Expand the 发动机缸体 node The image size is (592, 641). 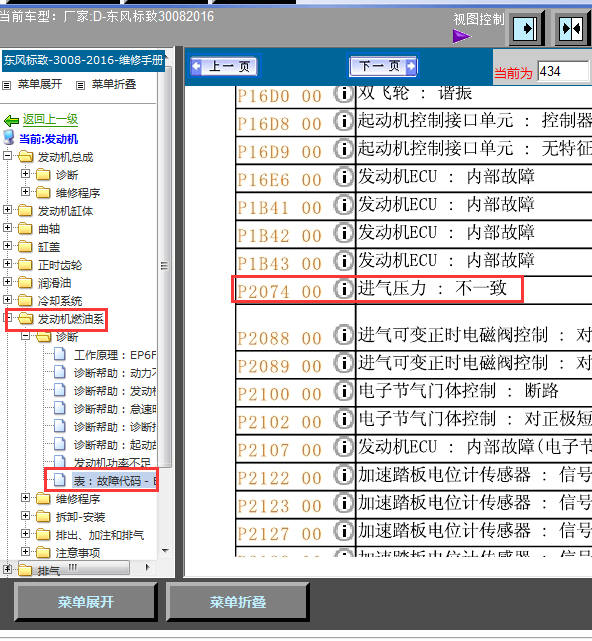[x=7, y=210]
